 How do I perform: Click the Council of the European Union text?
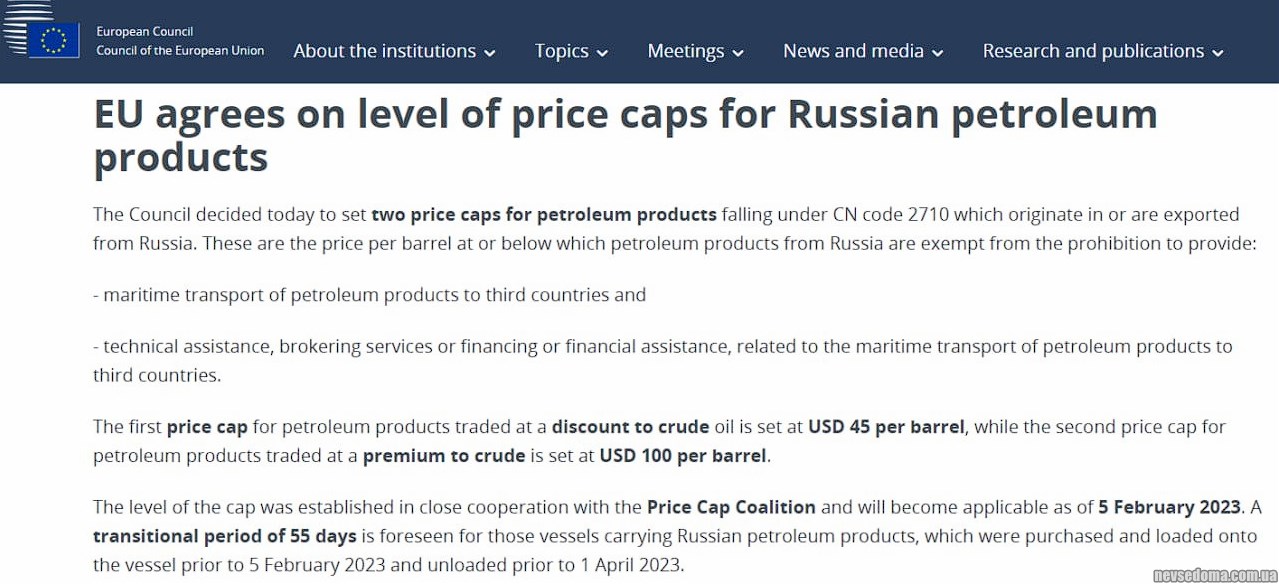[180, 51]
